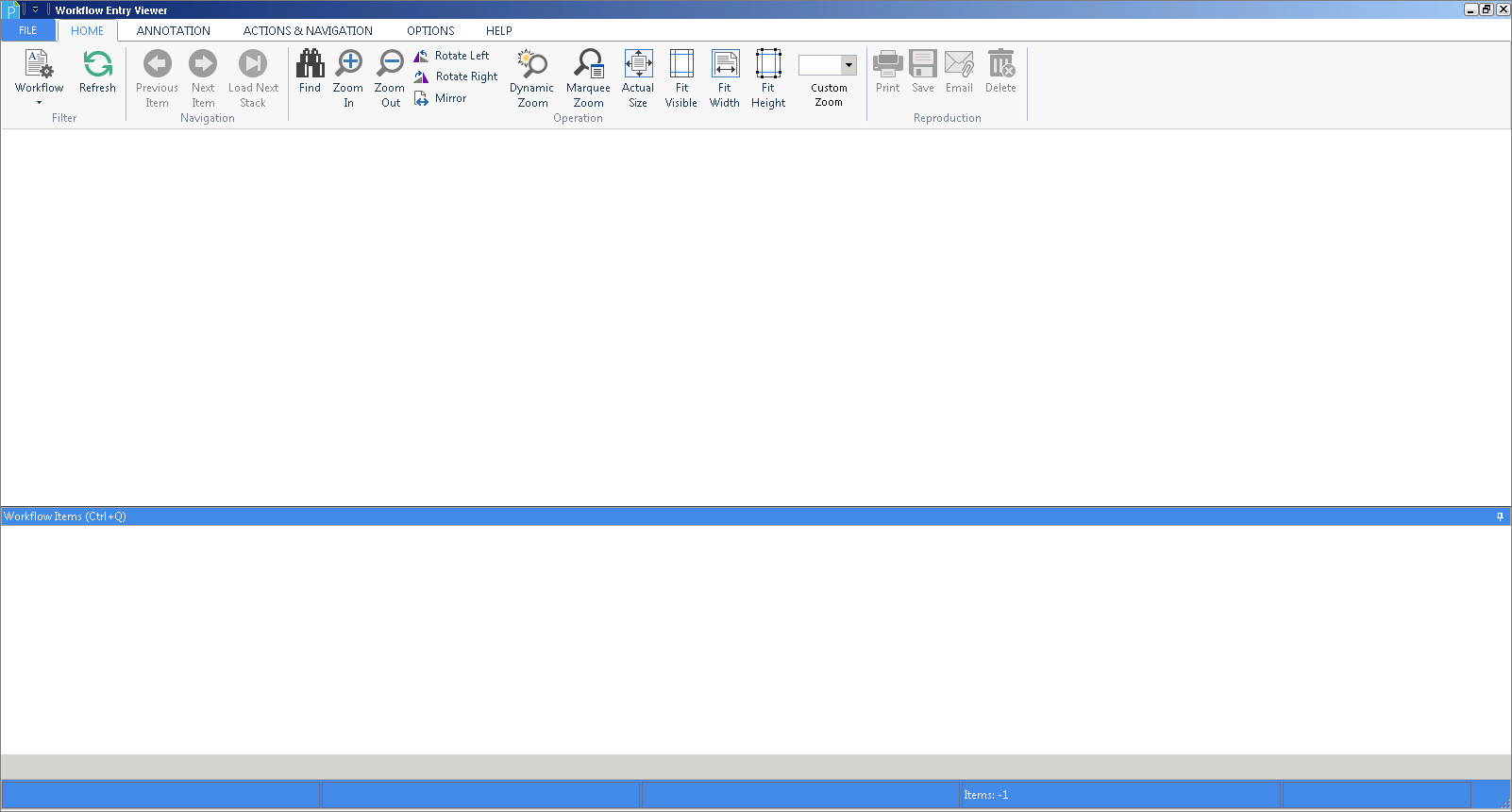Click Load Next Stack
The width and height of the screenshot is (1512, 812).
click(253, 78)
